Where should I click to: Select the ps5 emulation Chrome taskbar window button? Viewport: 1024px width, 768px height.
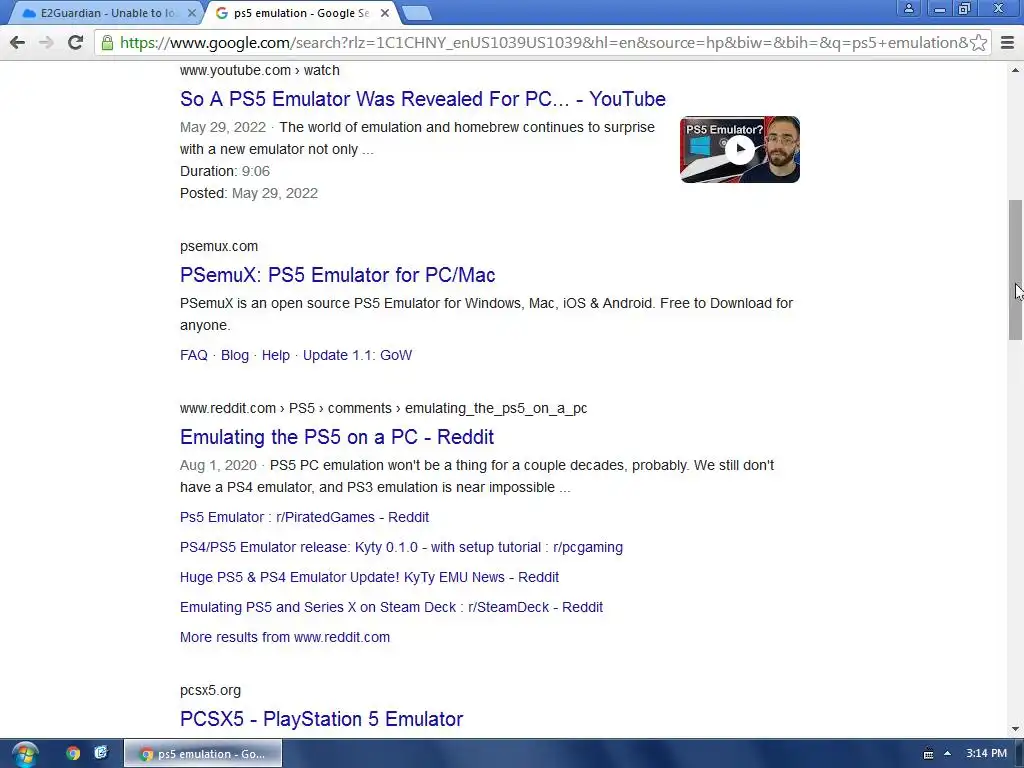[203, 754]
